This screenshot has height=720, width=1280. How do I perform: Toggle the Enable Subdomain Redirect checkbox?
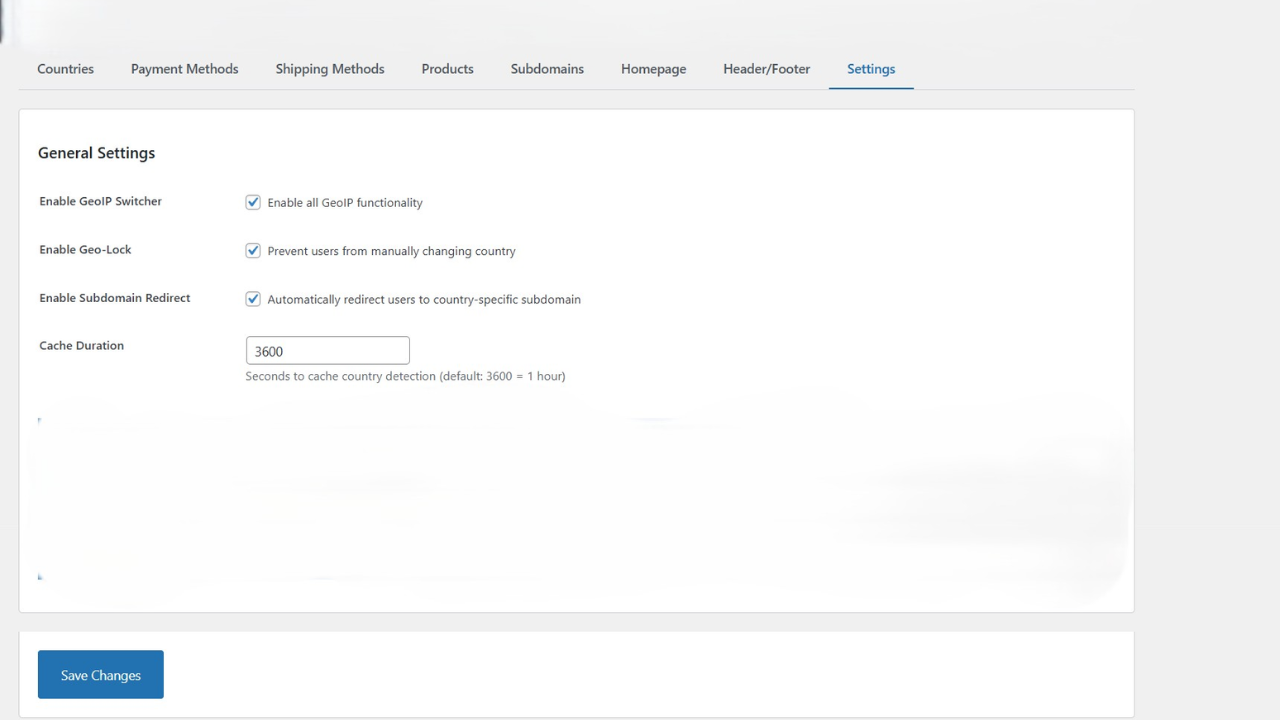(253, 298)
